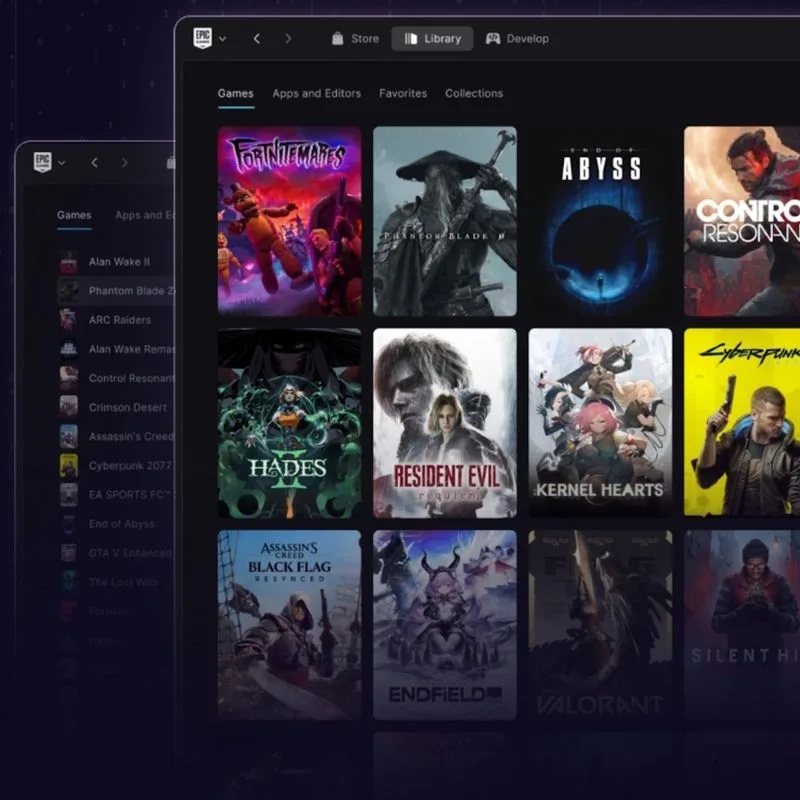Screen dimensions: 800x800
Task: Open the Control Resonant game cover
Action: [x=742, y=221]
